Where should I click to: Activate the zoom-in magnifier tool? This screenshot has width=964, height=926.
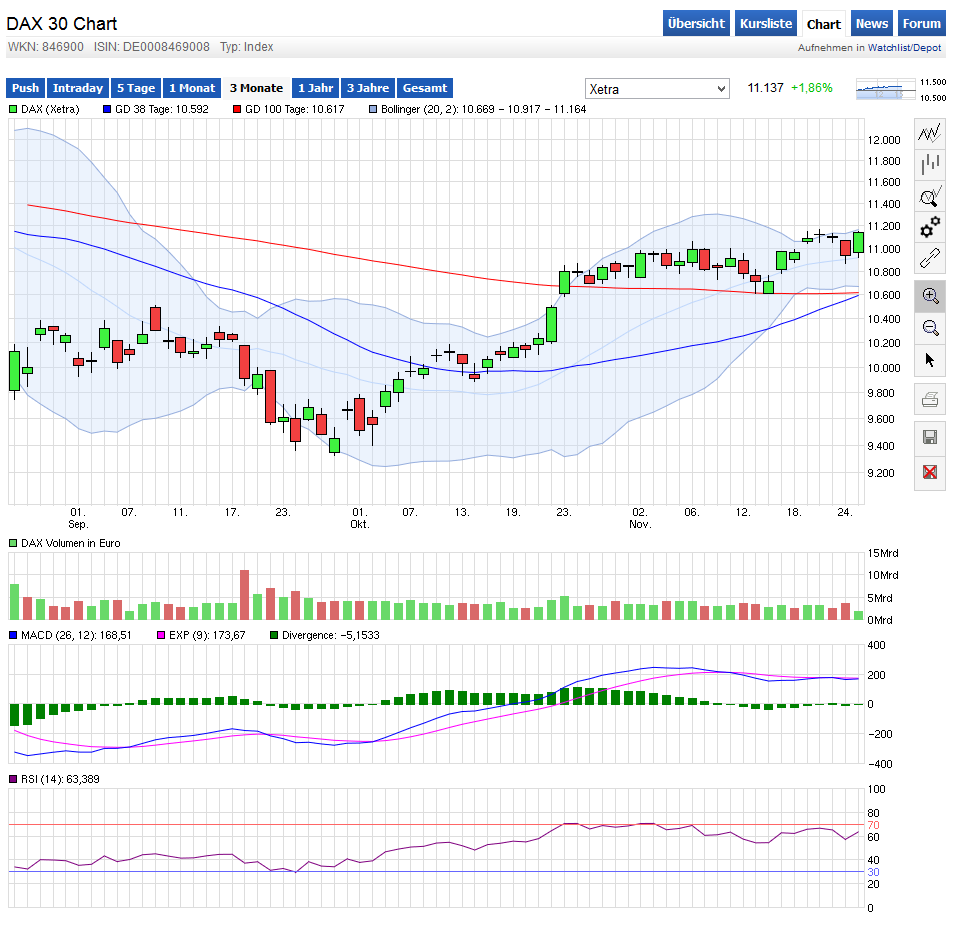930,296
